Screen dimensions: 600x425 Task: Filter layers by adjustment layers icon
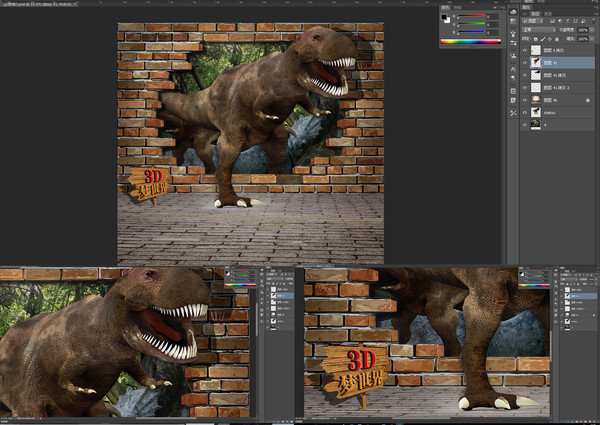point(560,21)
